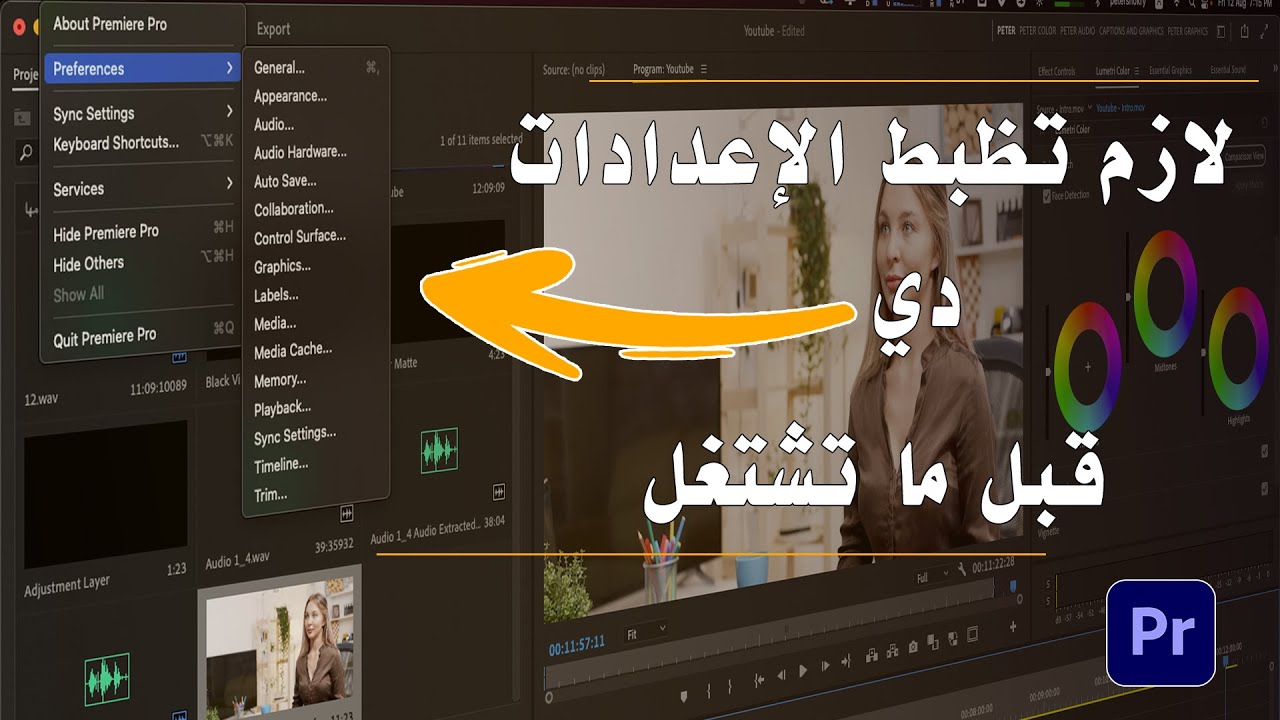Select PETER COLOR workspace
The image size is (1280, 720).
click(1038, 31)
